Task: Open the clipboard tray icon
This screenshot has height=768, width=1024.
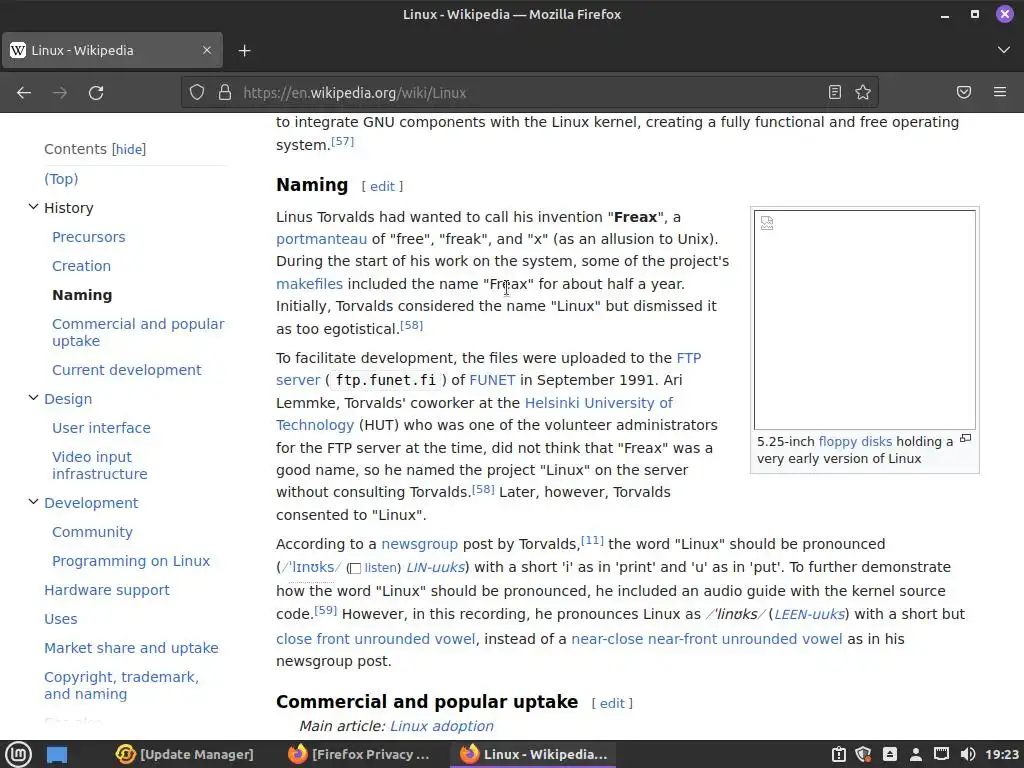Action: click(839, 754)
